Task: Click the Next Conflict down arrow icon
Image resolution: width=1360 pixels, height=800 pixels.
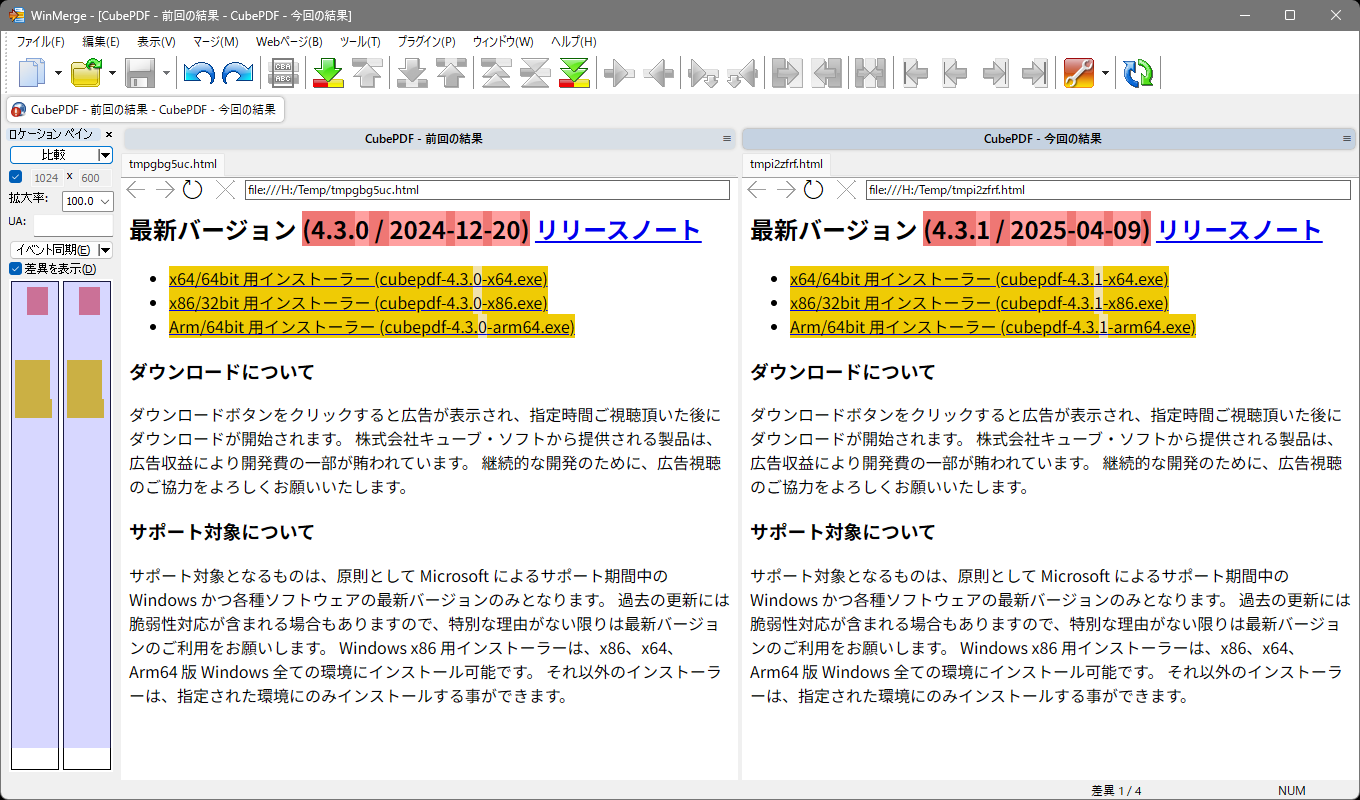Action: (x=413, y=73)
